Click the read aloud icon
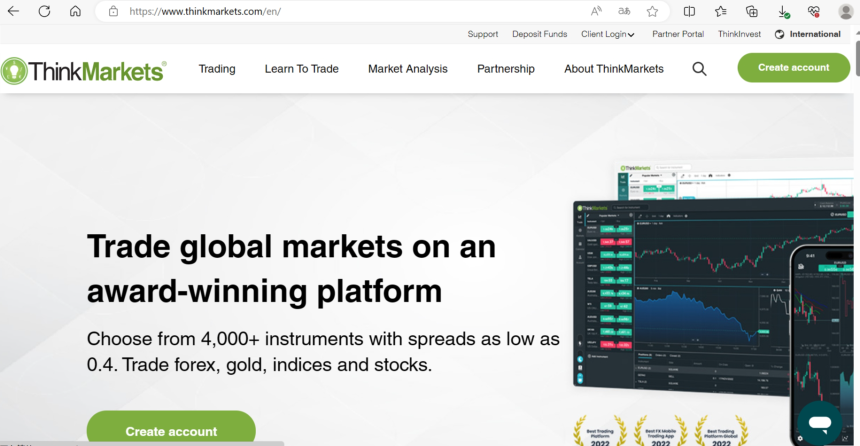 pyautogui.click(x=596, y=12)
